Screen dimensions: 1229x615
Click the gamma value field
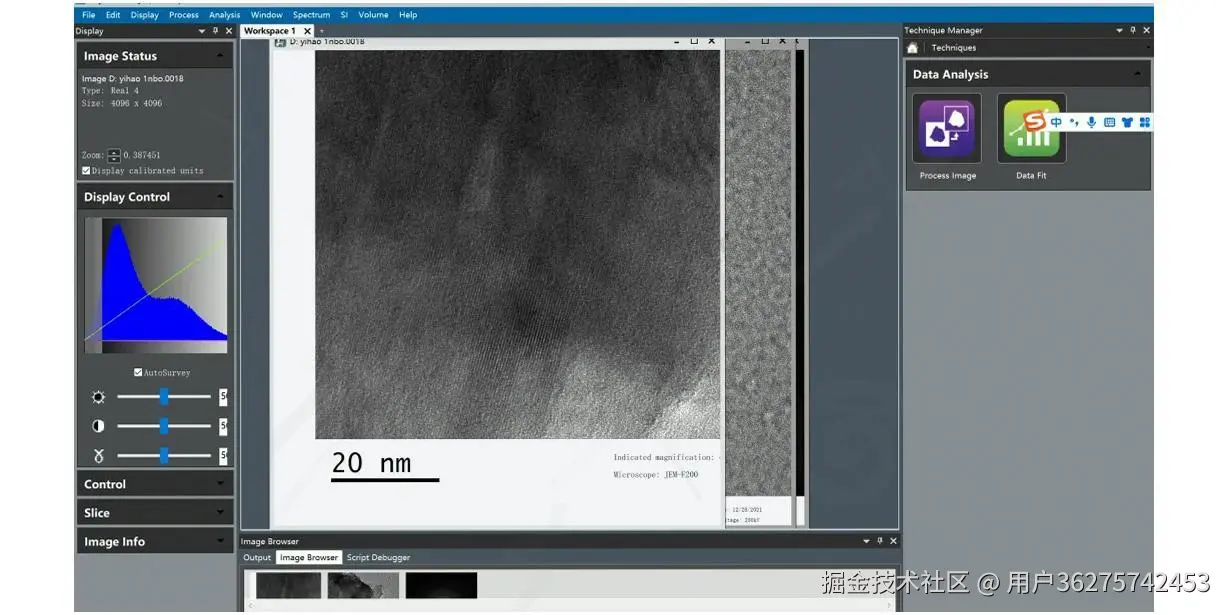[x=223, y=456]
